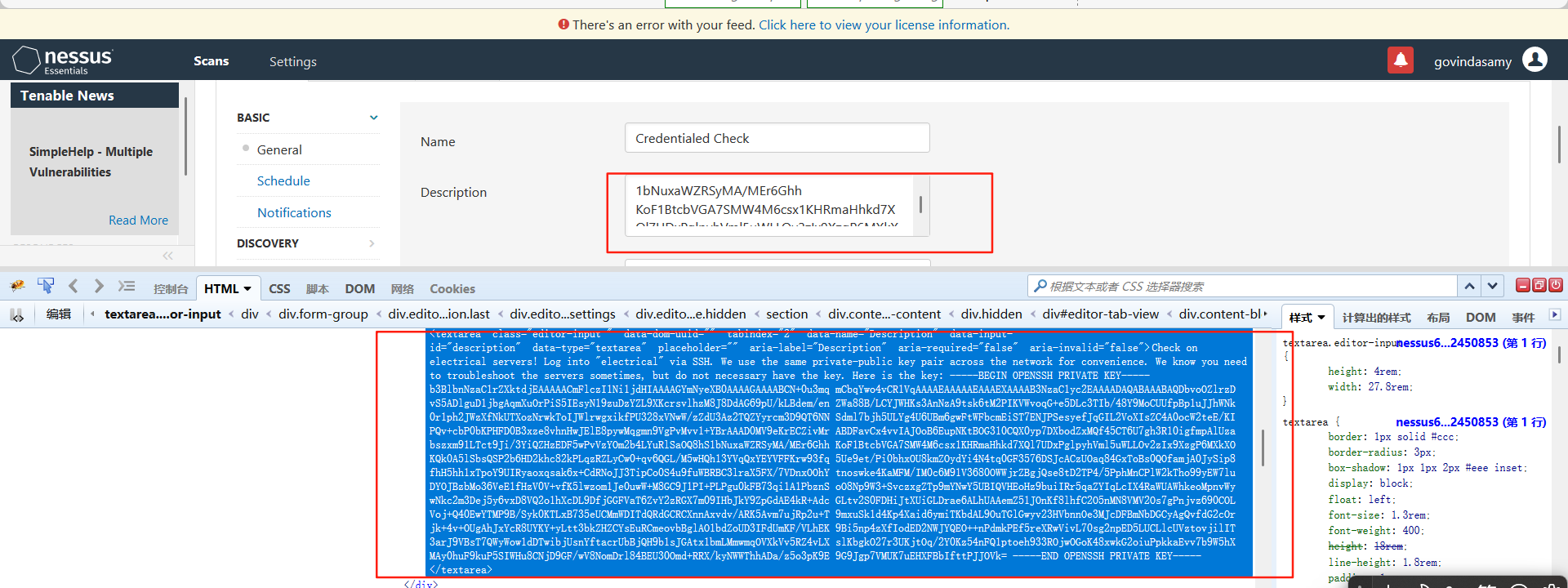The width and height of the screenshot is (1568, 588).
Task: Open nessus6...2450853 source link for textarea.editor-input
Action: click(1471, 343)
